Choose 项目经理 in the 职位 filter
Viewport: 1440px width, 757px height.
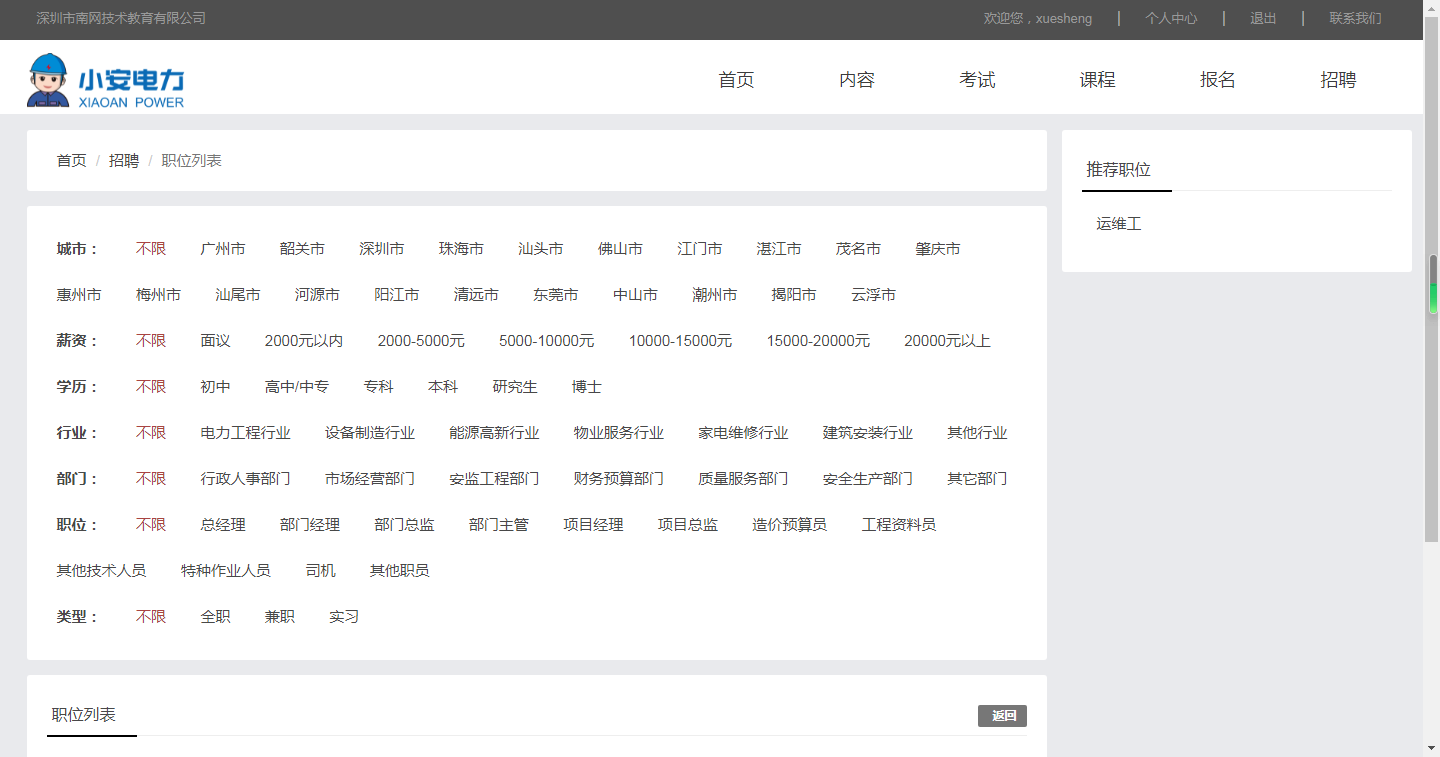point(592,524)
